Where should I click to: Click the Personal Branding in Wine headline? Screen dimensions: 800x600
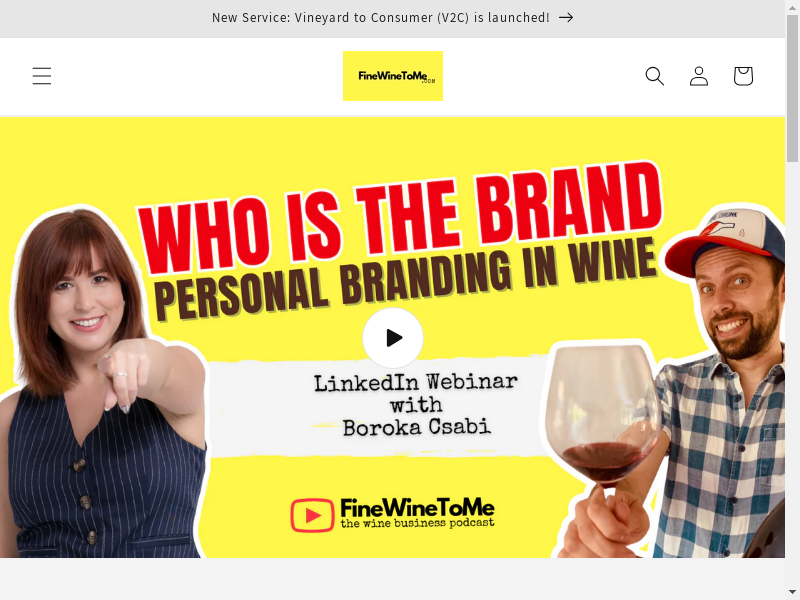click(406, 280)
